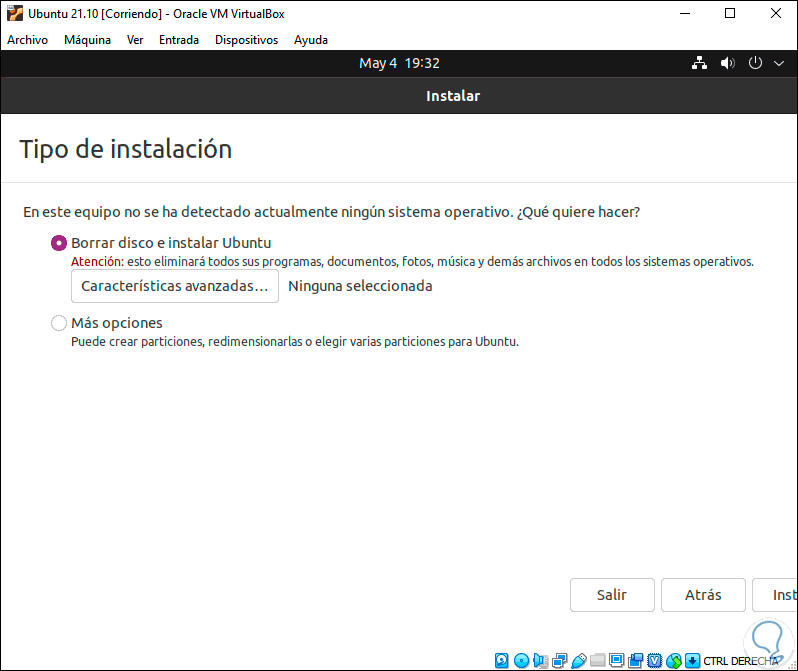Click the shared folders status icon
The height and width of the screenshot is (671, 798).
(x=597, y=661)
